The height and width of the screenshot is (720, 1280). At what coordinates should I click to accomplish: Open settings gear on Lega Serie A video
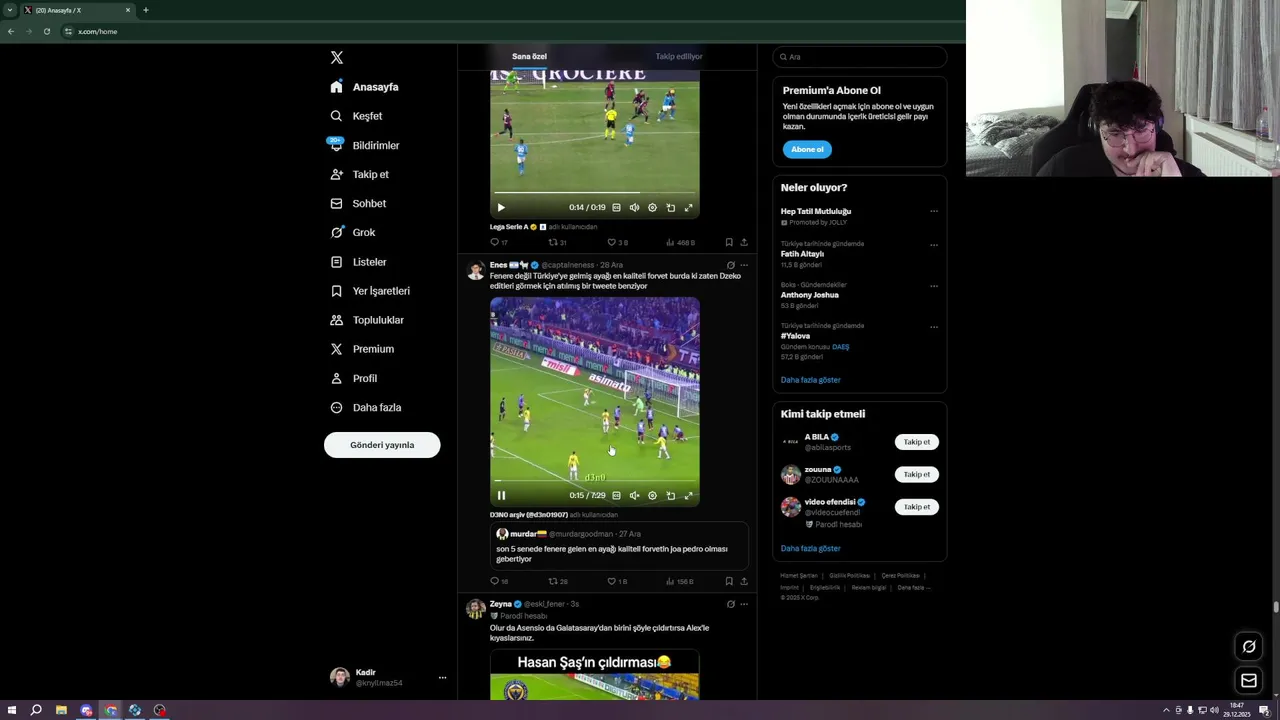pyautogui.click(x=652, y=208)
